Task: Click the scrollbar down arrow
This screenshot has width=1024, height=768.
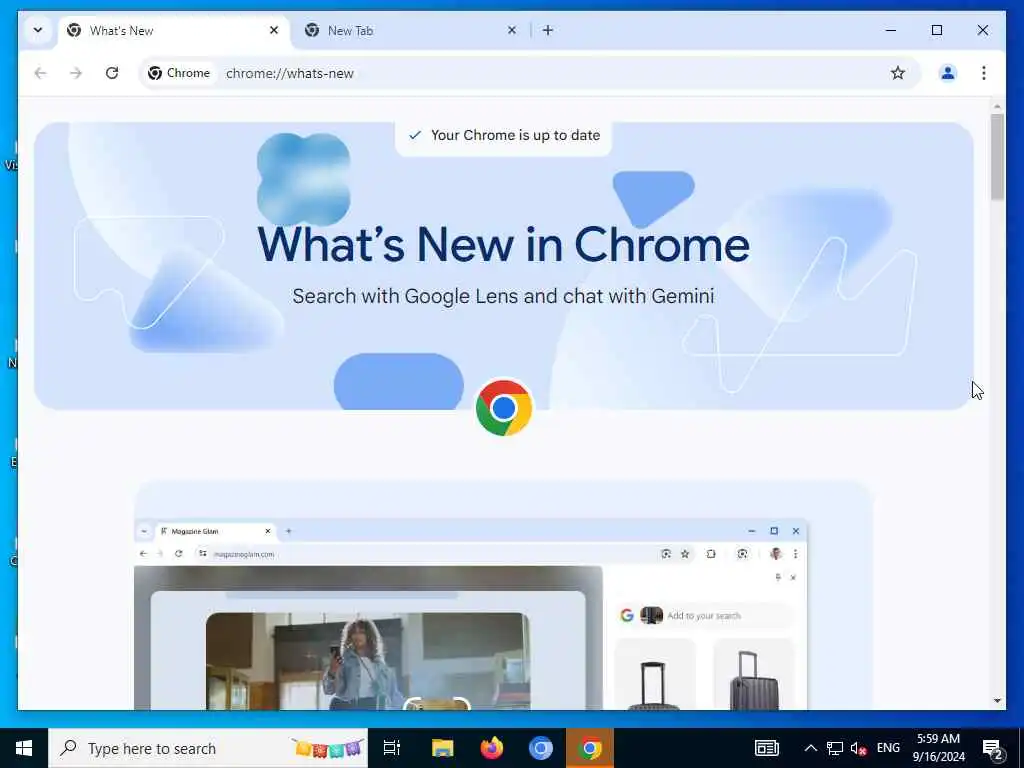Action: click(x=997, y=701)
